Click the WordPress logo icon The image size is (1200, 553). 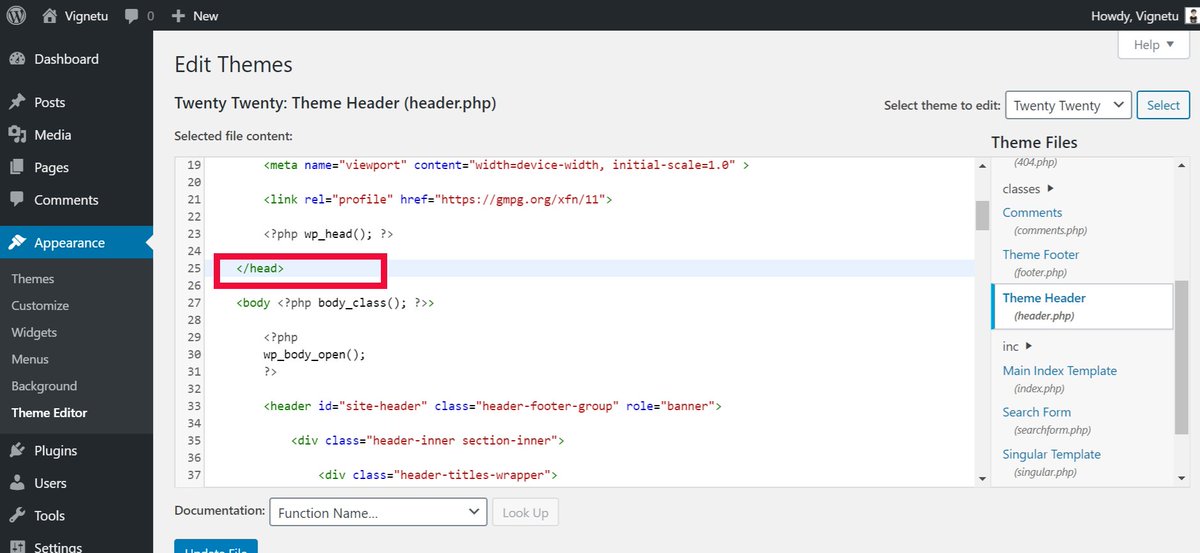[16, 16]
